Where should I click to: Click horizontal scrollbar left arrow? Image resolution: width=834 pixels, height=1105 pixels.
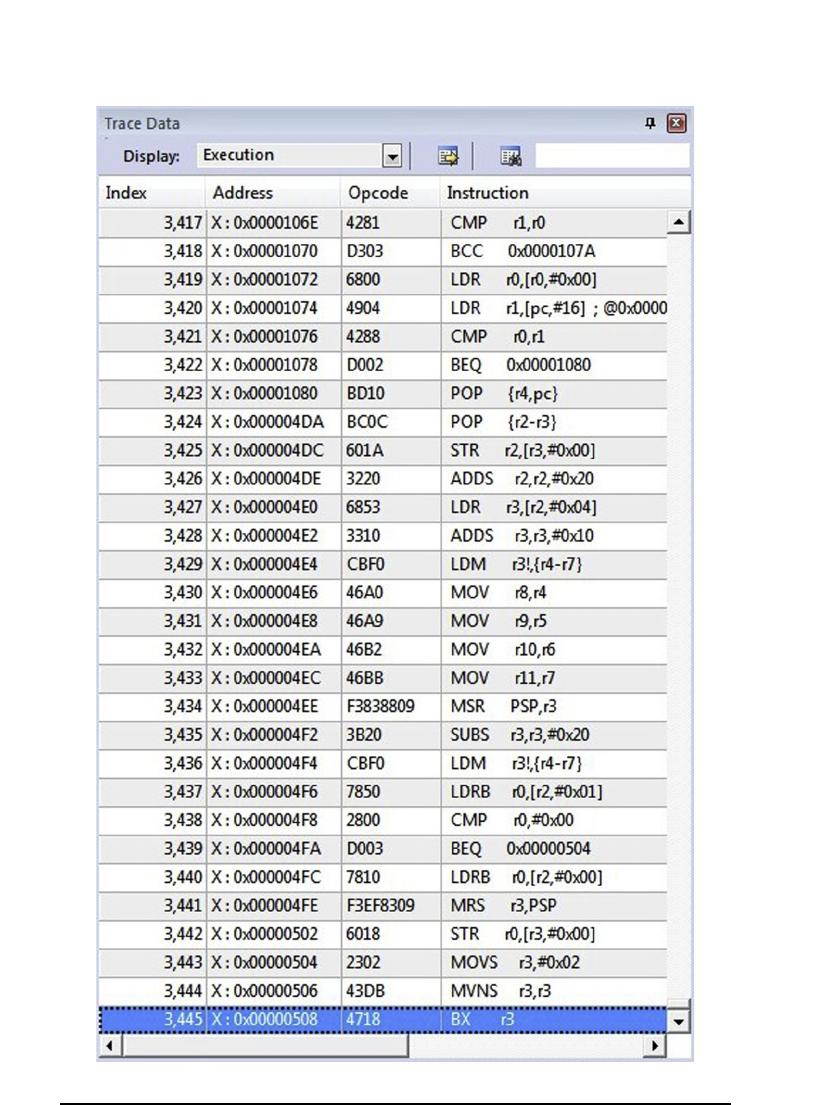(109, 1045)
